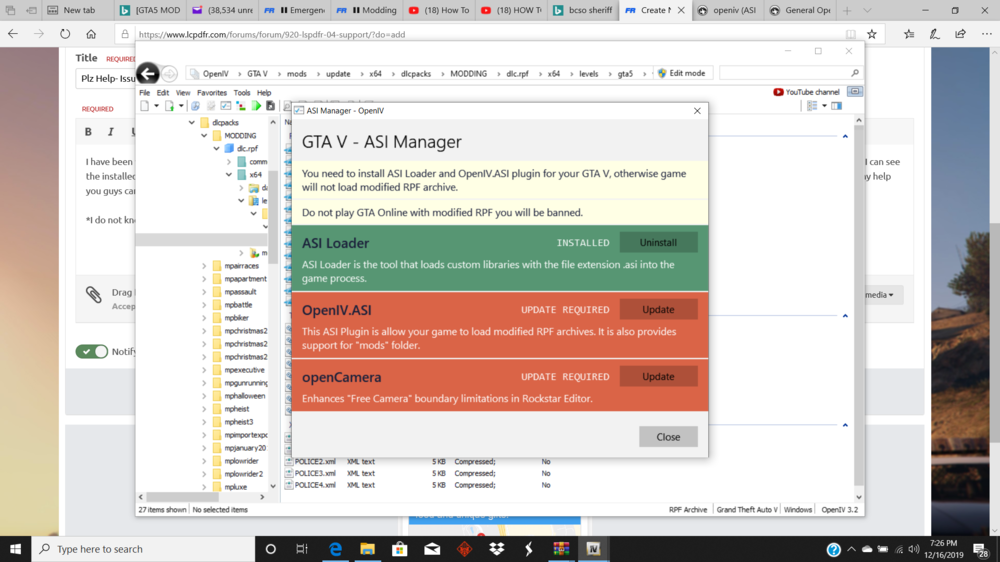This screenshot has width=1000, height=562.
Task: Click the OpenIV black back arrow button
Action: tap(148, 73)
